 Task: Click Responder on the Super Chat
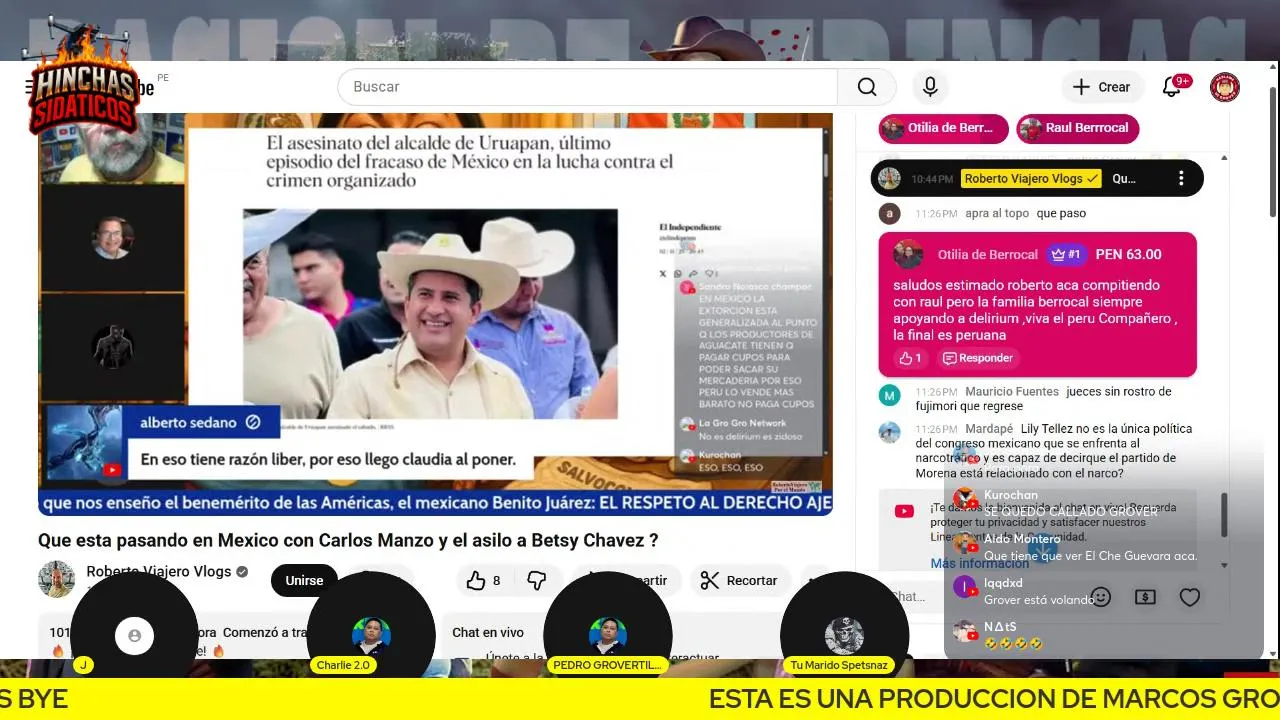click(x=978, y=358)
